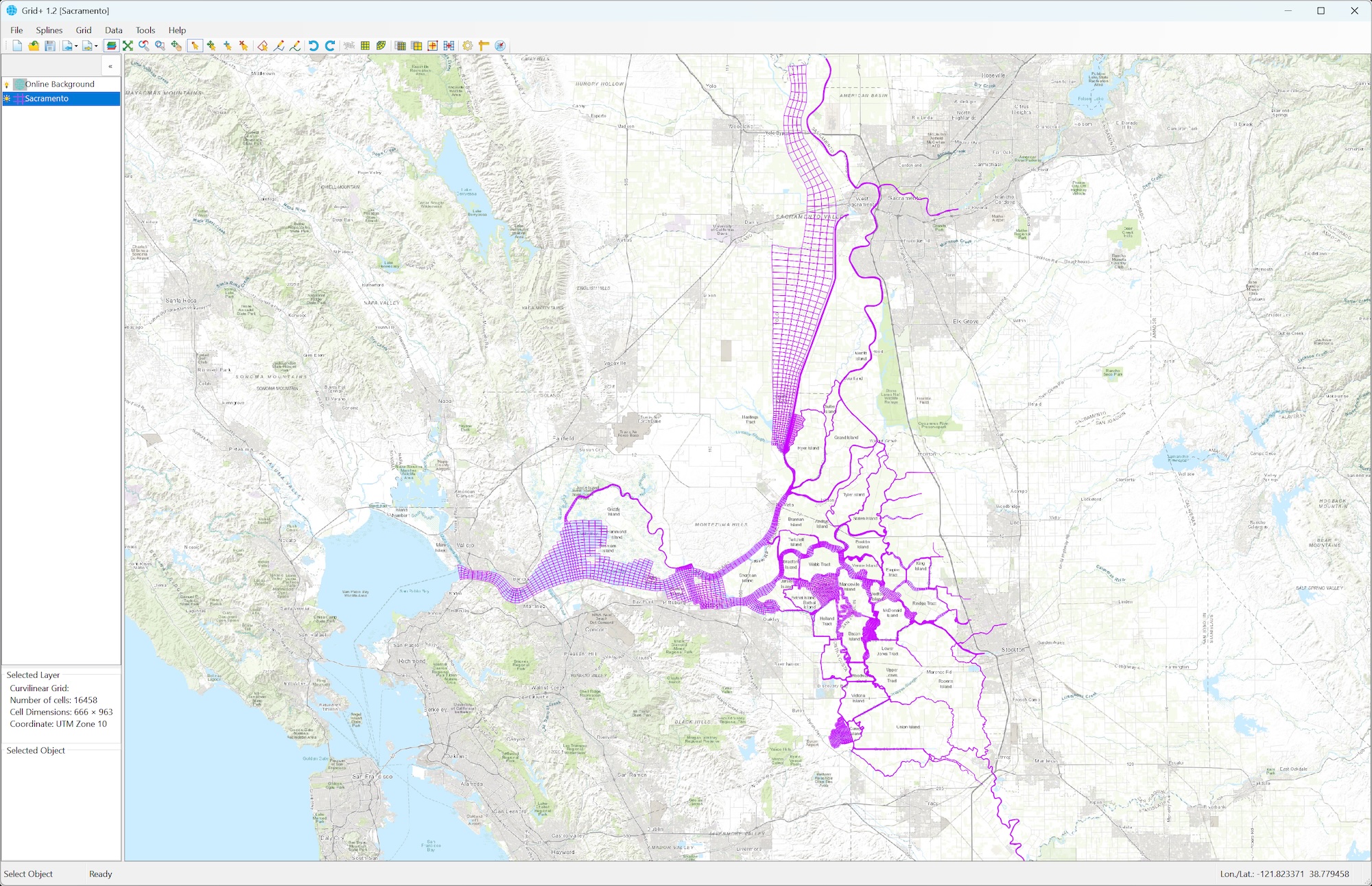Select the pencil Draw polyline tool
Screen dimensions: 1372x886
point(279,46)
